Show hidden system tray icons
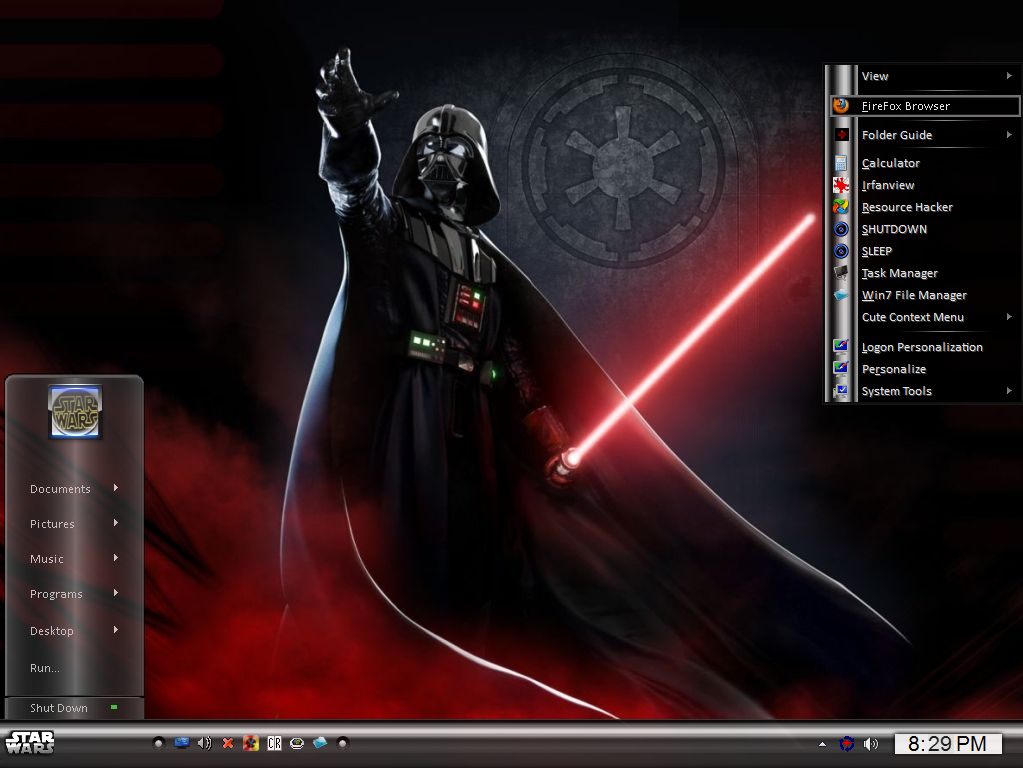This screenshot has width=1023, height=768. 823,744
